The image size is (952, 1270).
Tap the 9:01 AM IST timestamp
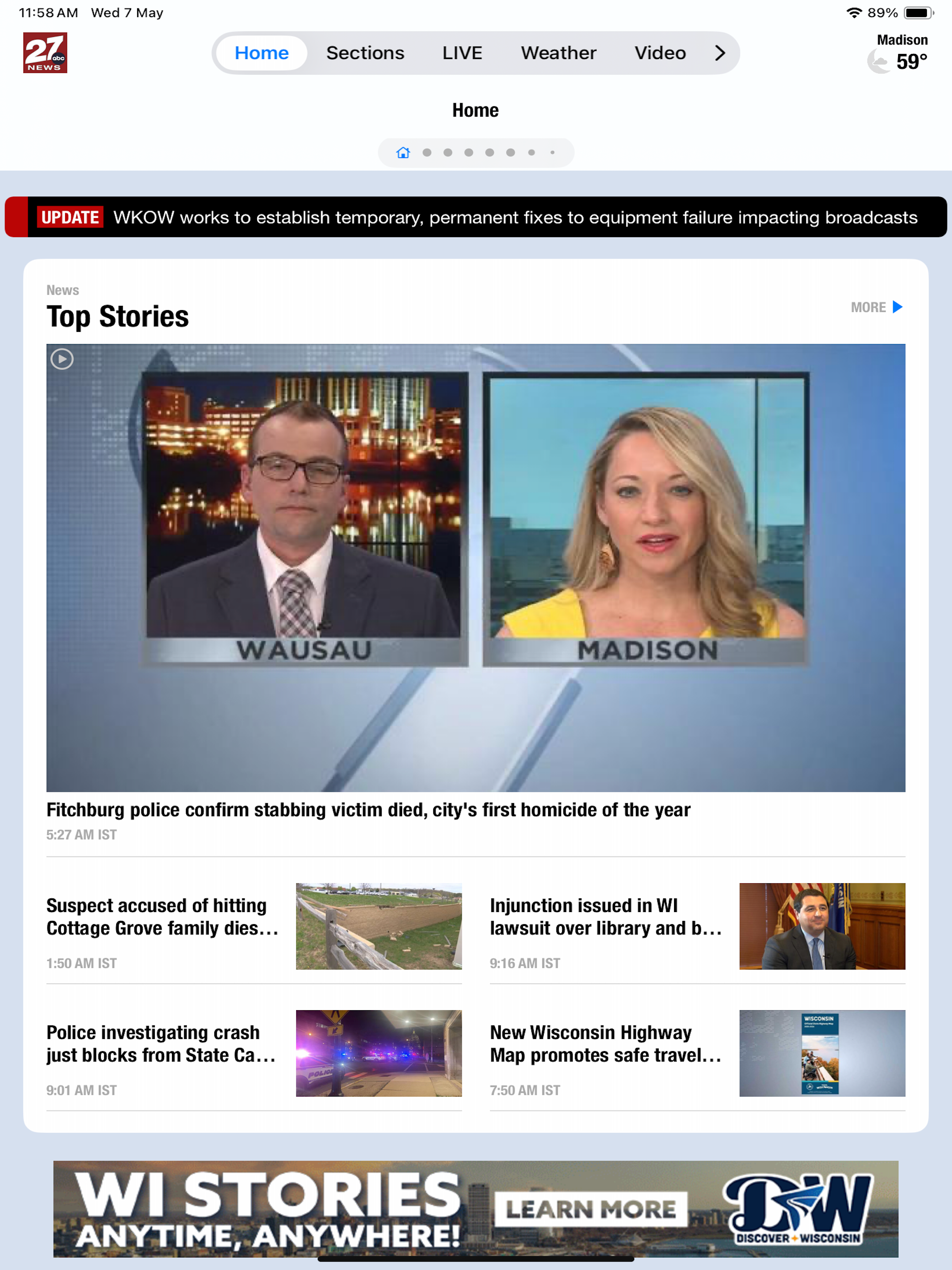(x=81, y=1090)
